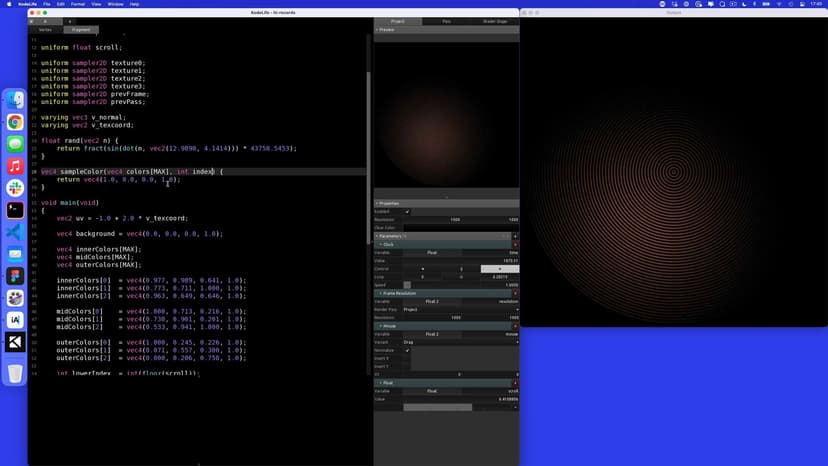This screenshot has height=466, width=828.
Task: Select the Shader Stage tab
Action: [x=495, y=21]
